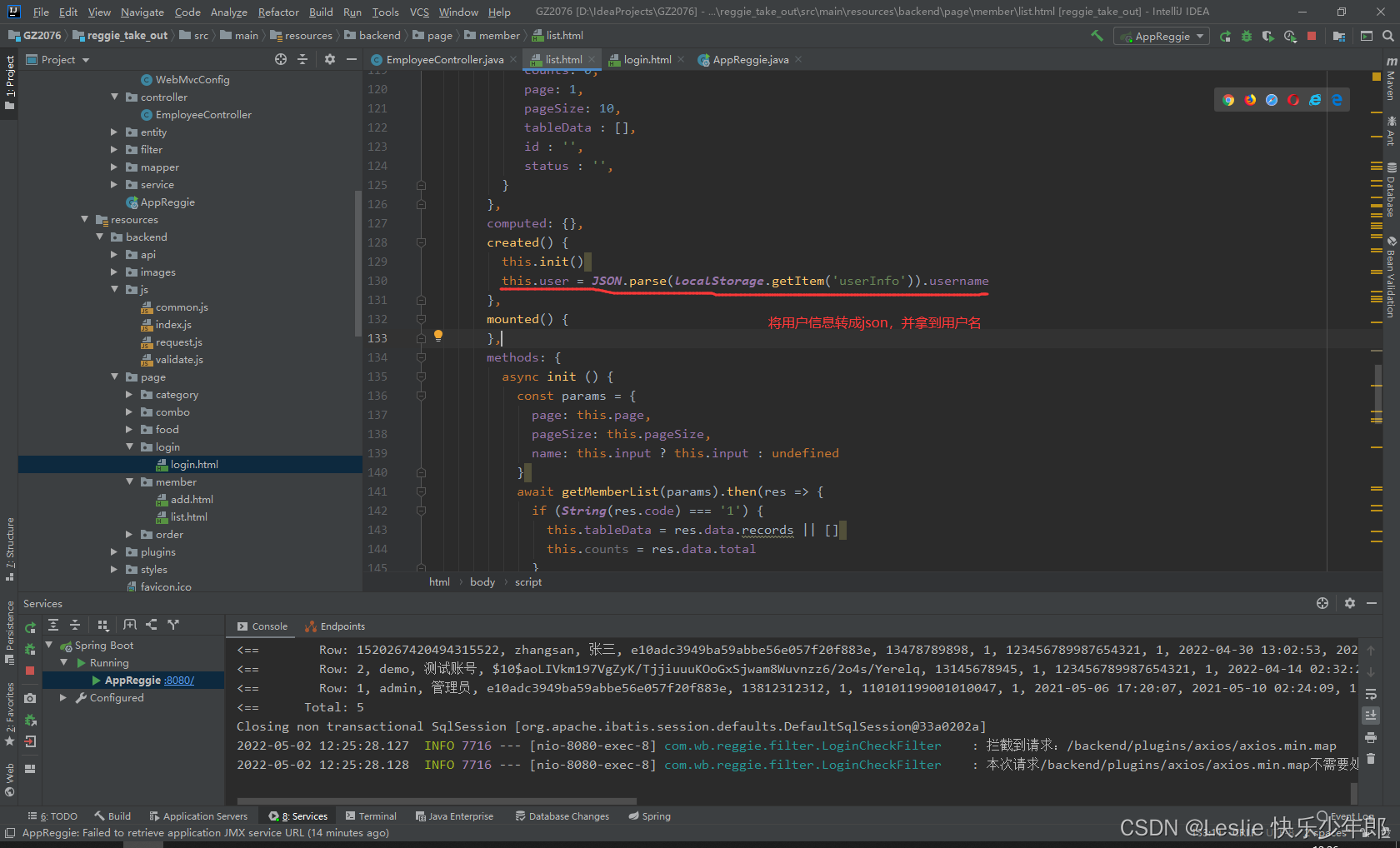
Task: Open Group By options in Services
Action: tap(102, 625)
